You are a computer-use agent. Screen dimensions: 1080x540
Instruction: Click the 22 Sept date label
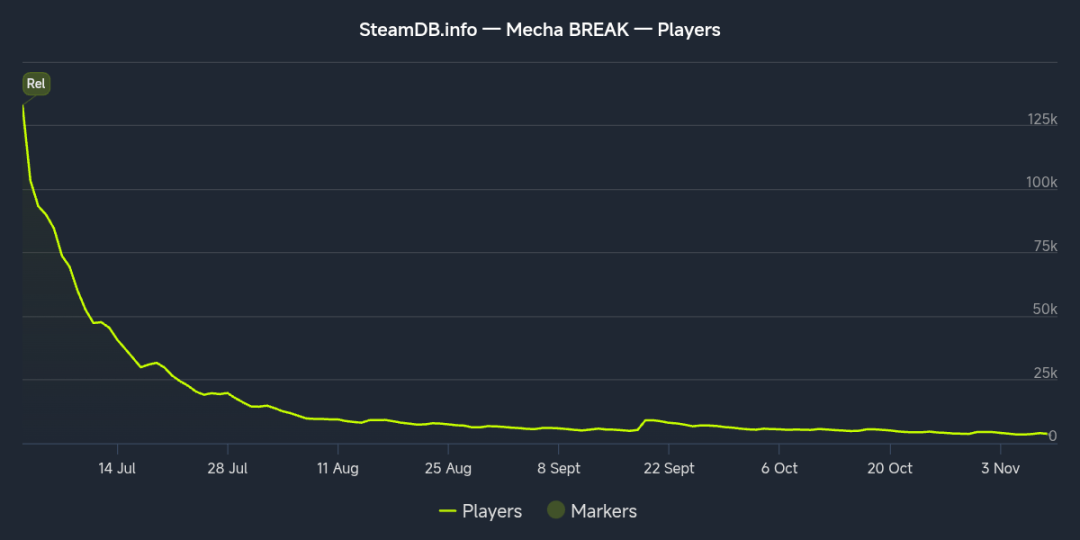pos(669,468)
